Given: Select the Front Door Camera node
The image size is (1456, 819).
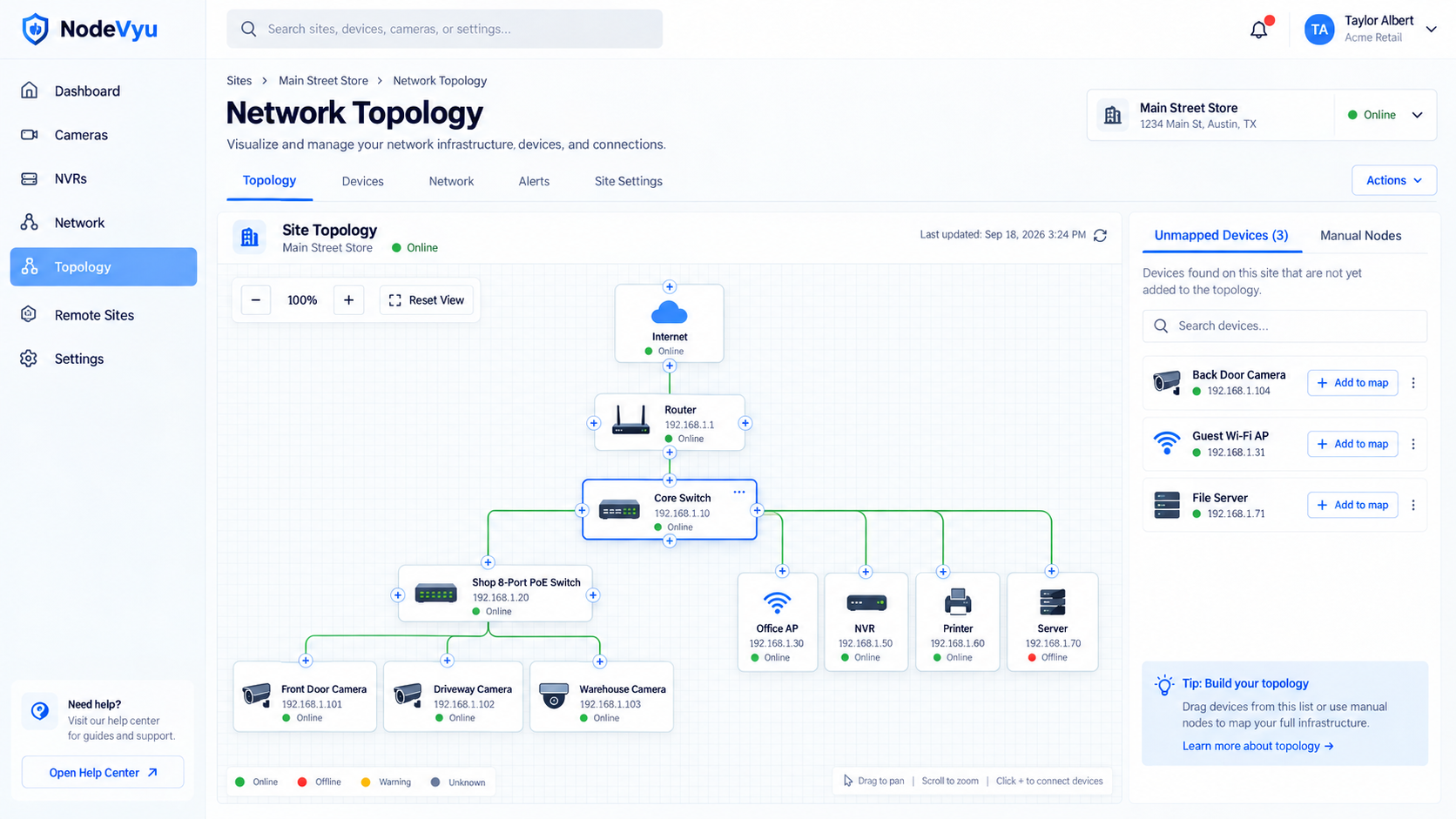Looking at the screenshot, I should [305, 696].
